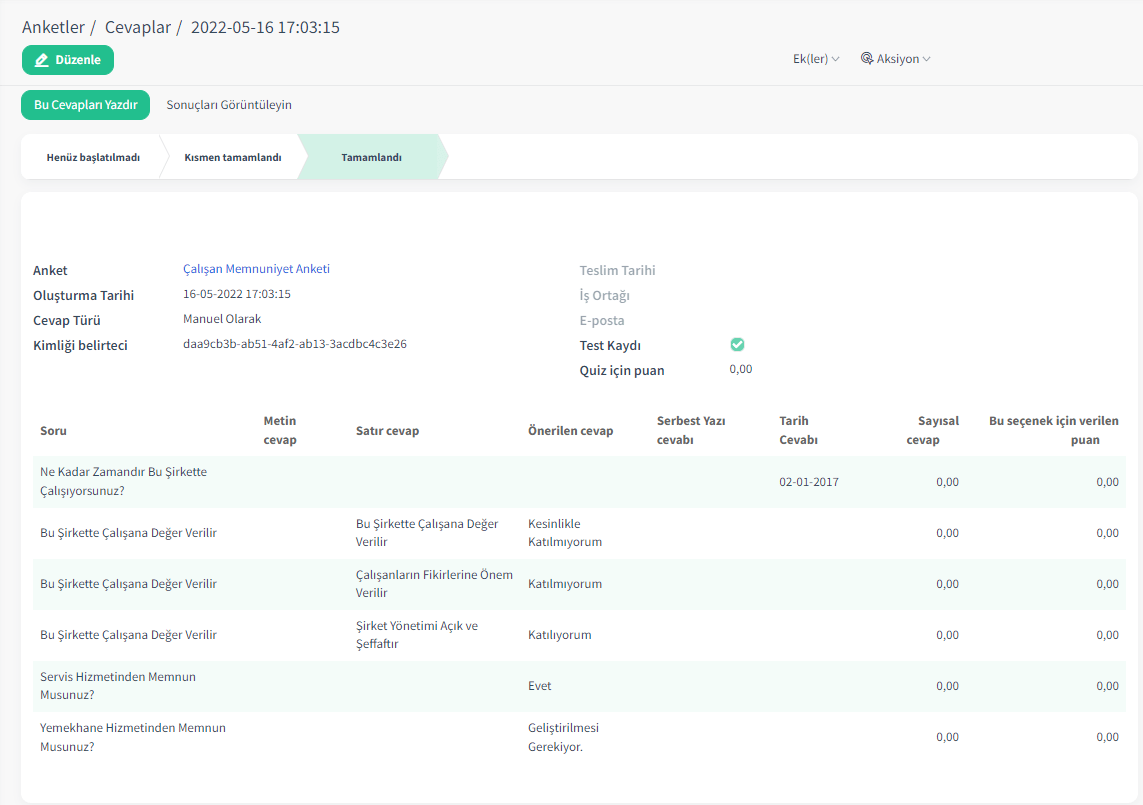Click the Tarih Cevabı column header
1143x805 pixels.
coord(798,430)
